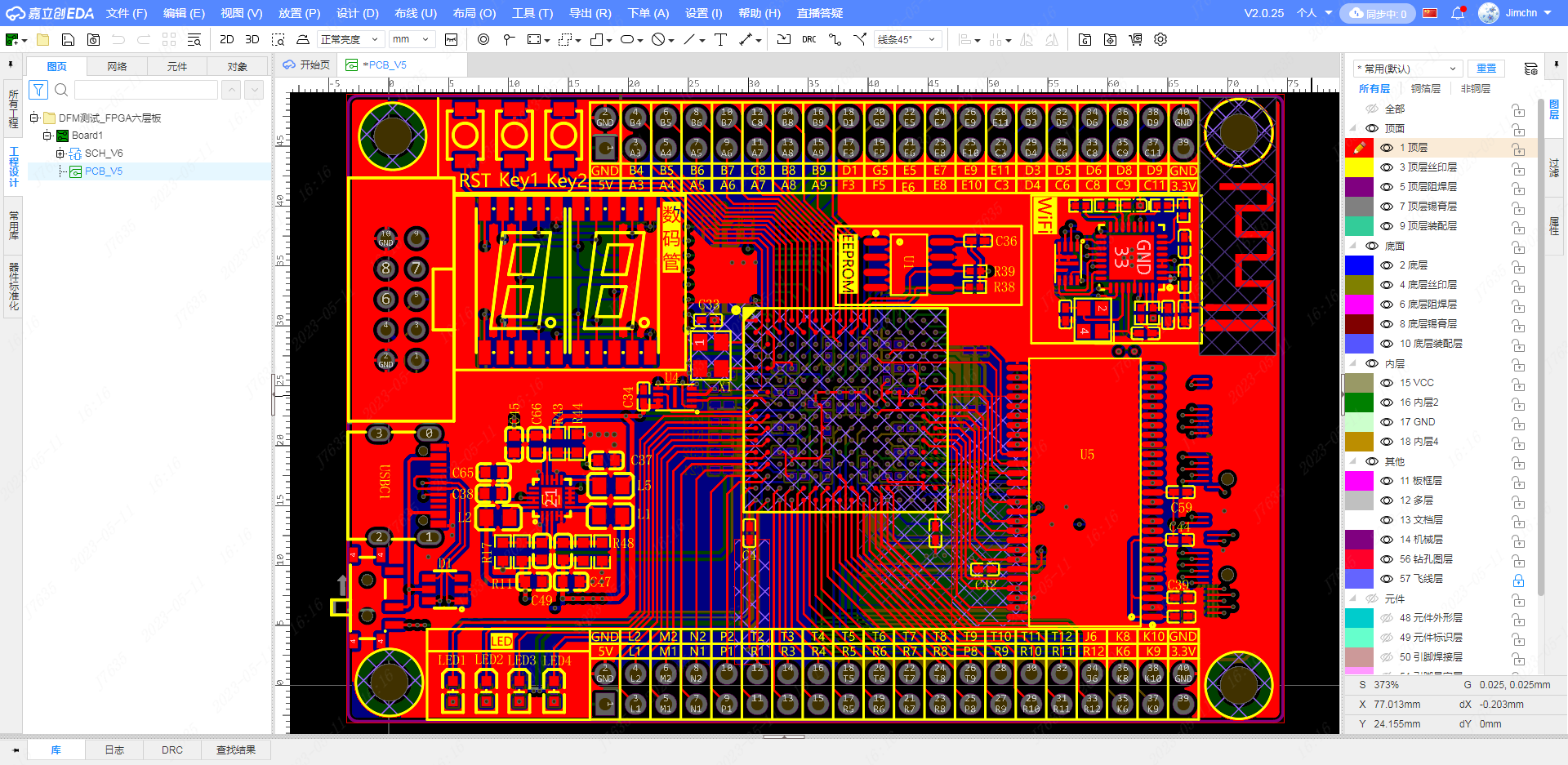This screenshot has width=1568, height=765.
Task: Click the magenta 11 板框层 color swatch
Action: 1359,481
